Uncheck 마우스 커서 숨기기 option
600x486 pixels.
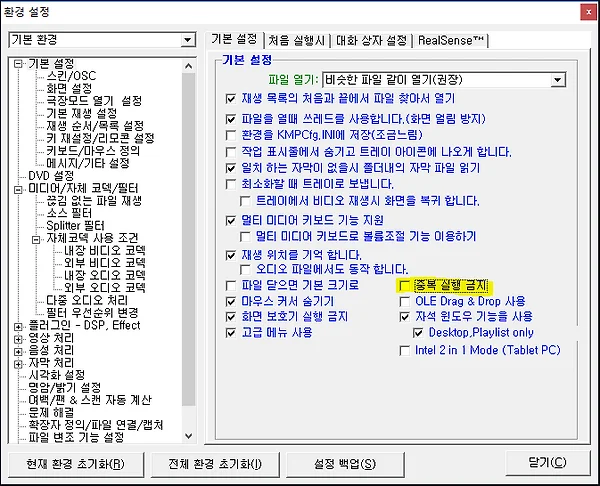(x=232, y=300)
